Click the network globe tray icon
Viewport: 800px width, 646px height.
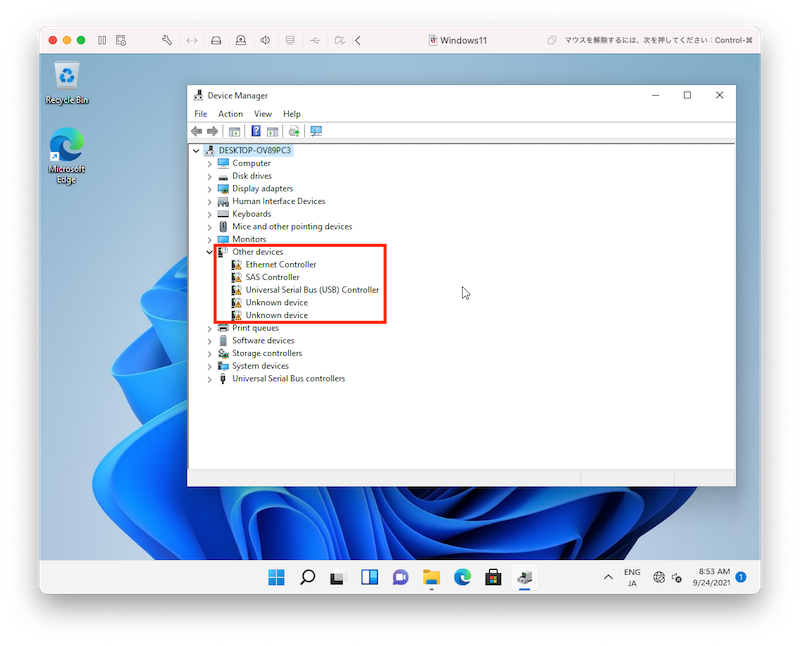[659, 577]
